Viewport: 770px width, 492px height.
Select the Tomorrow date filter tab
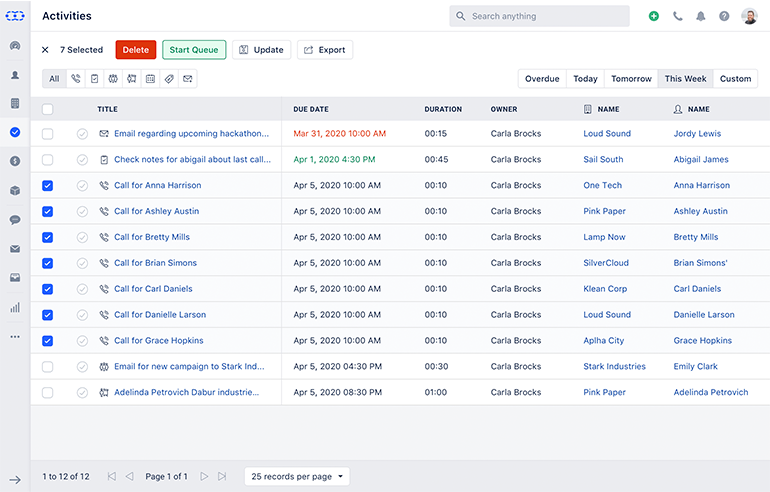pyautogui.click(x=631, y=79)
